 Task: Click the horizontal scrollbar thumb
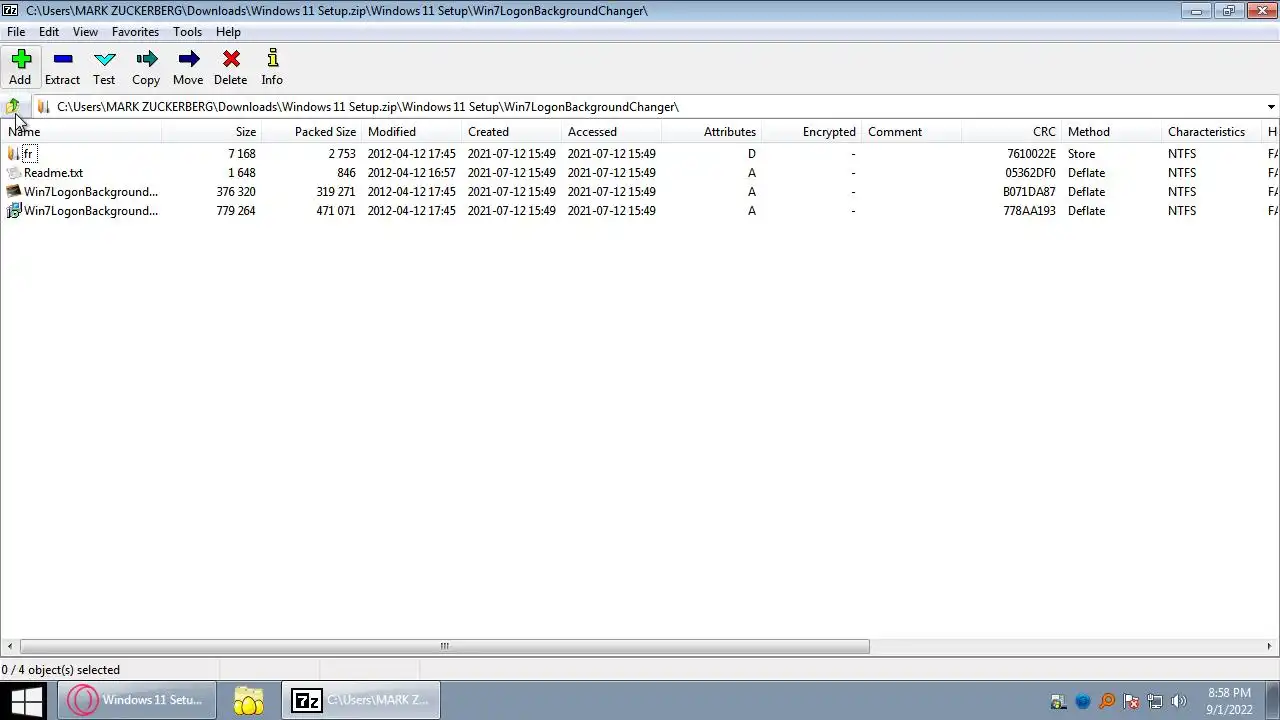[445, 646]
